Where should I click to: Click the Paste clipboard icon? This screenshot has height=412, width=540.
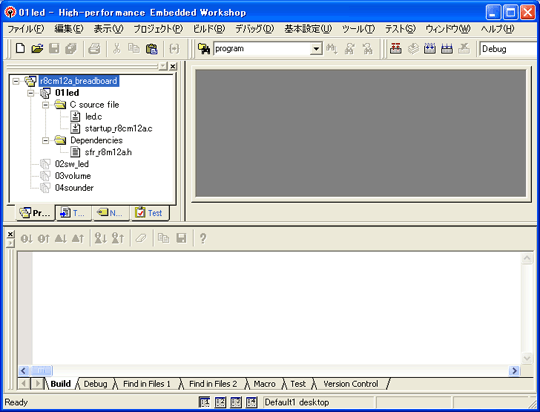coord(151,49)
